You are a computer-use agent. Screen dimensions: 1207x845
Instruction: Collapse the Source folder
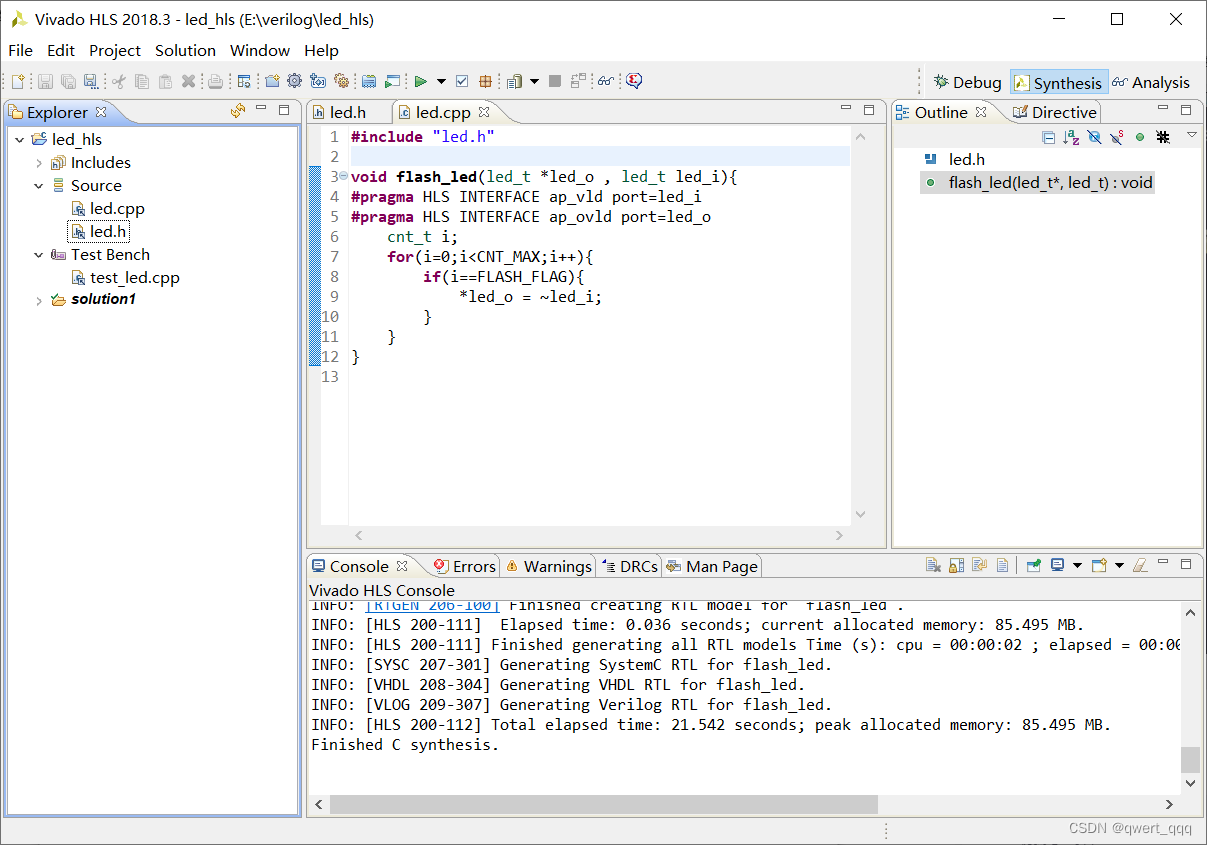click(39, 186)
